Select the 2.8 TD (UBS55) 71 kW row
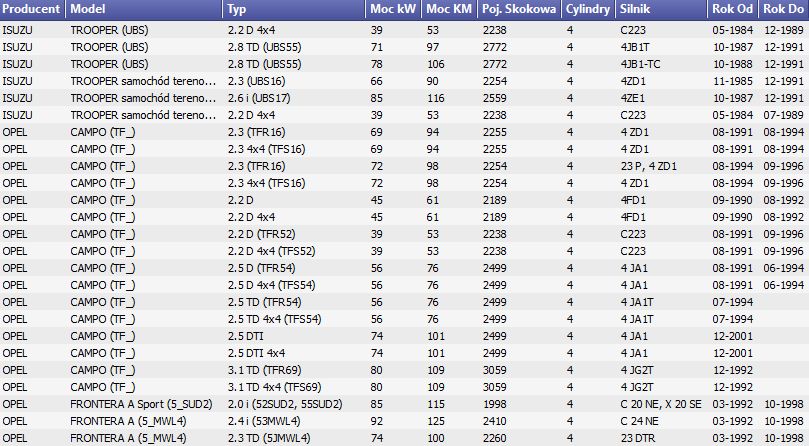This screenshot has height=446, width=809. coord(404,47)
